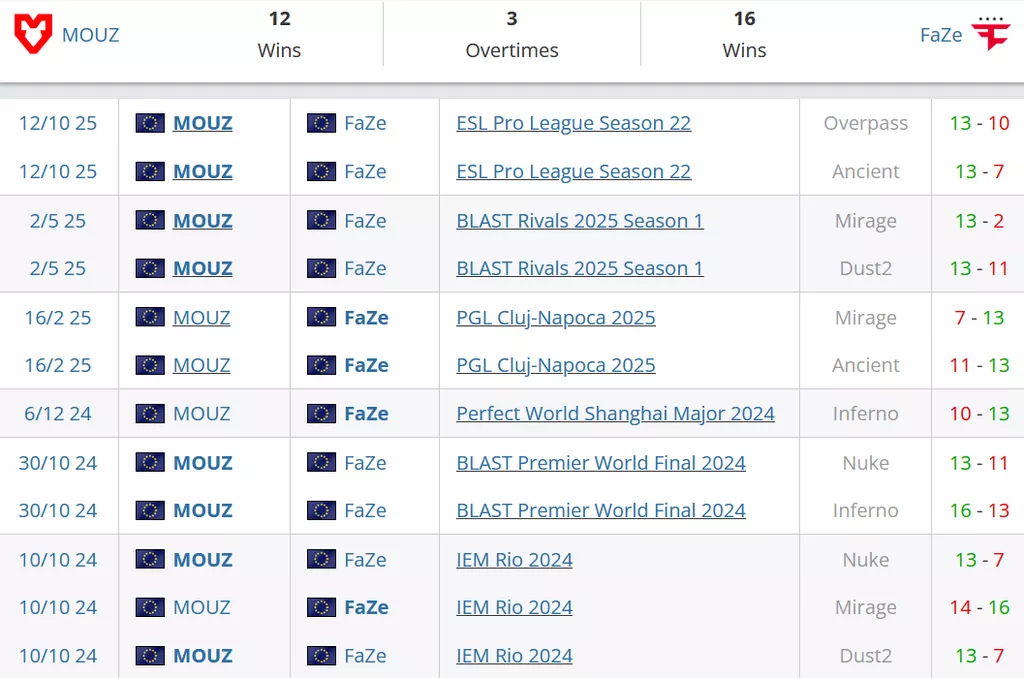Click the 16 - 13 Inferno score

point(979,510)
